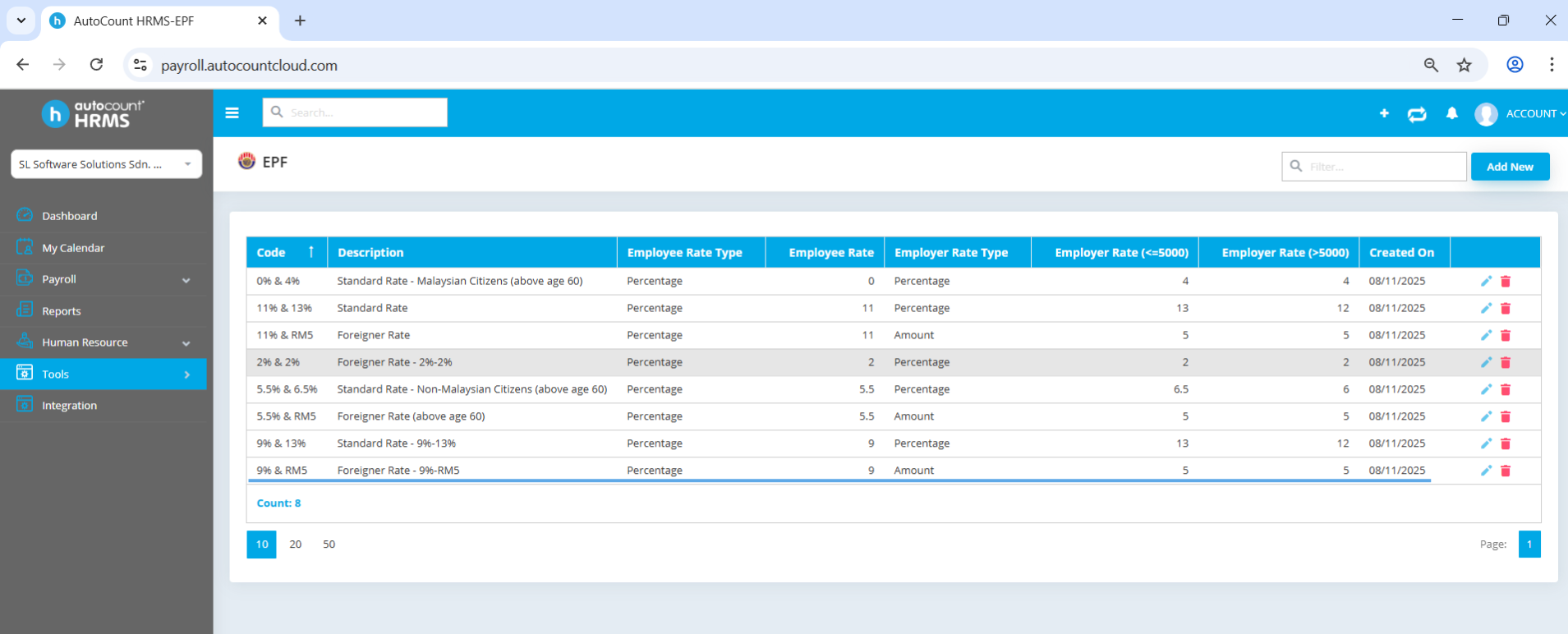Delete the 11% & 13% Standard Rate row

tap(1506, 308)
